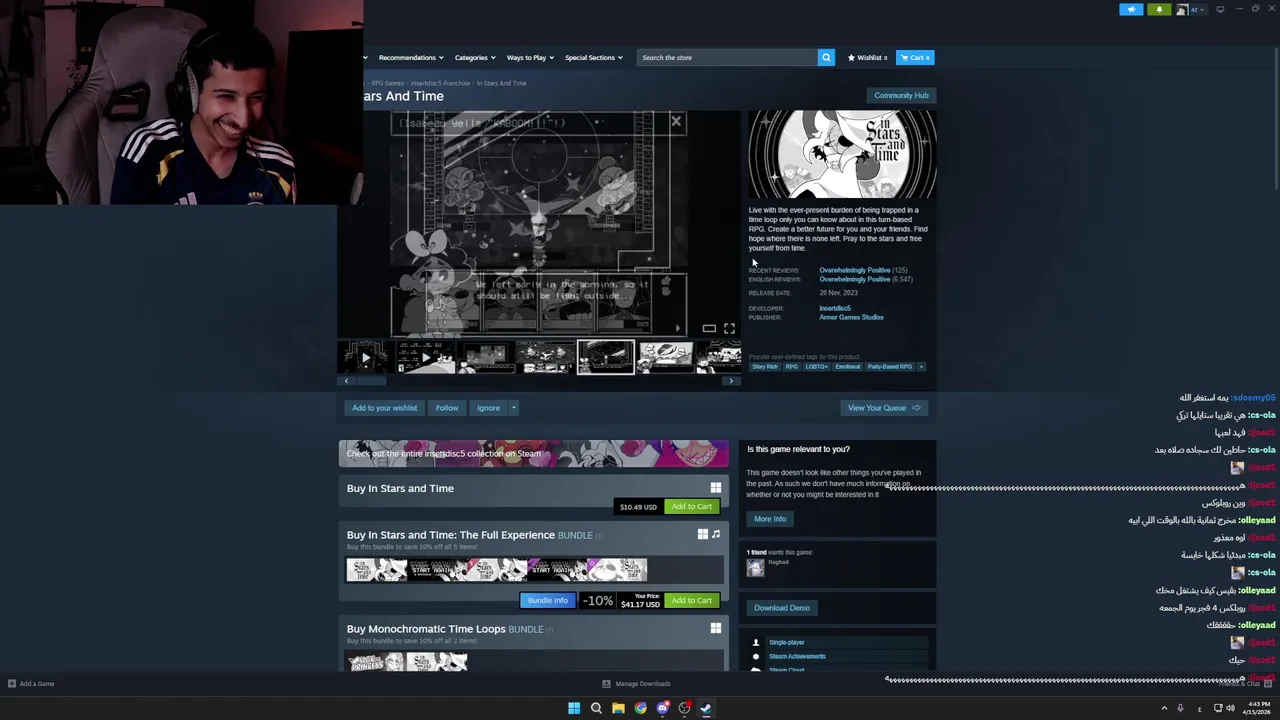Image resolution: width=1280 pixels, height=720 pixels.
Task: Open the Steam Achievements feature link
Action: pos(797,657)
